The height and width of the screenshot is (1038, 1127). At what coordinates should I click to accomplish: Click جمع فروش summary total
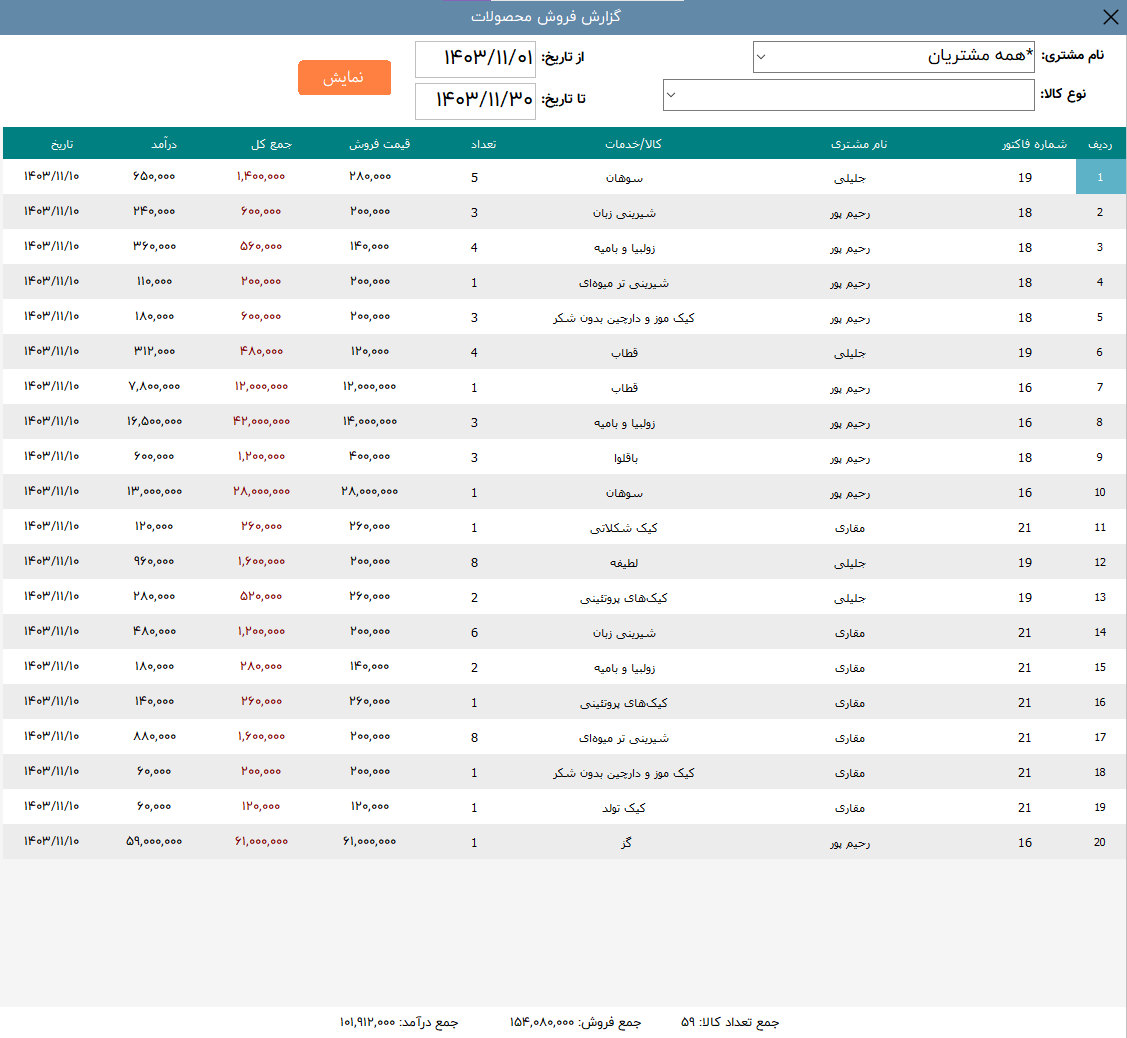pyautogui.click(x=575, y=1022)
